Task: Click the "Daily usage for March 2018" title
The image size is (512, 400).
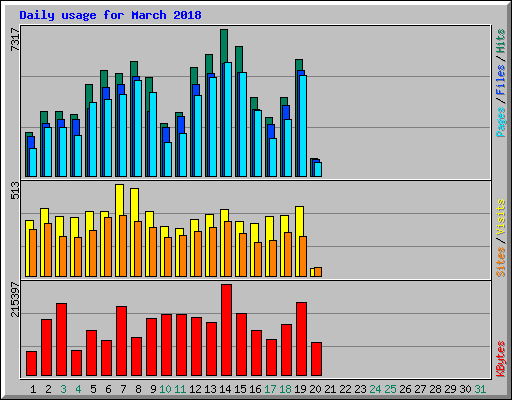Action: coord(110,16)
